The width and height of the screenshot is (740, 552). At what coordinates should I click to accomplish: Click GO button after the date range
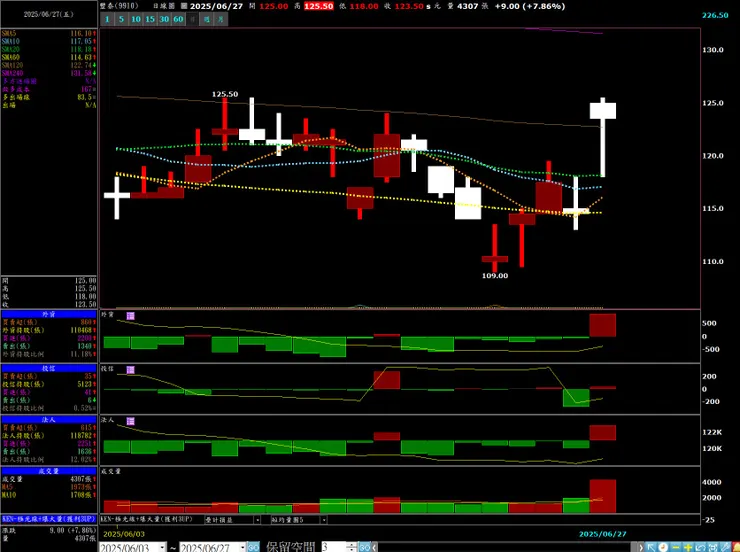(253, 547)
